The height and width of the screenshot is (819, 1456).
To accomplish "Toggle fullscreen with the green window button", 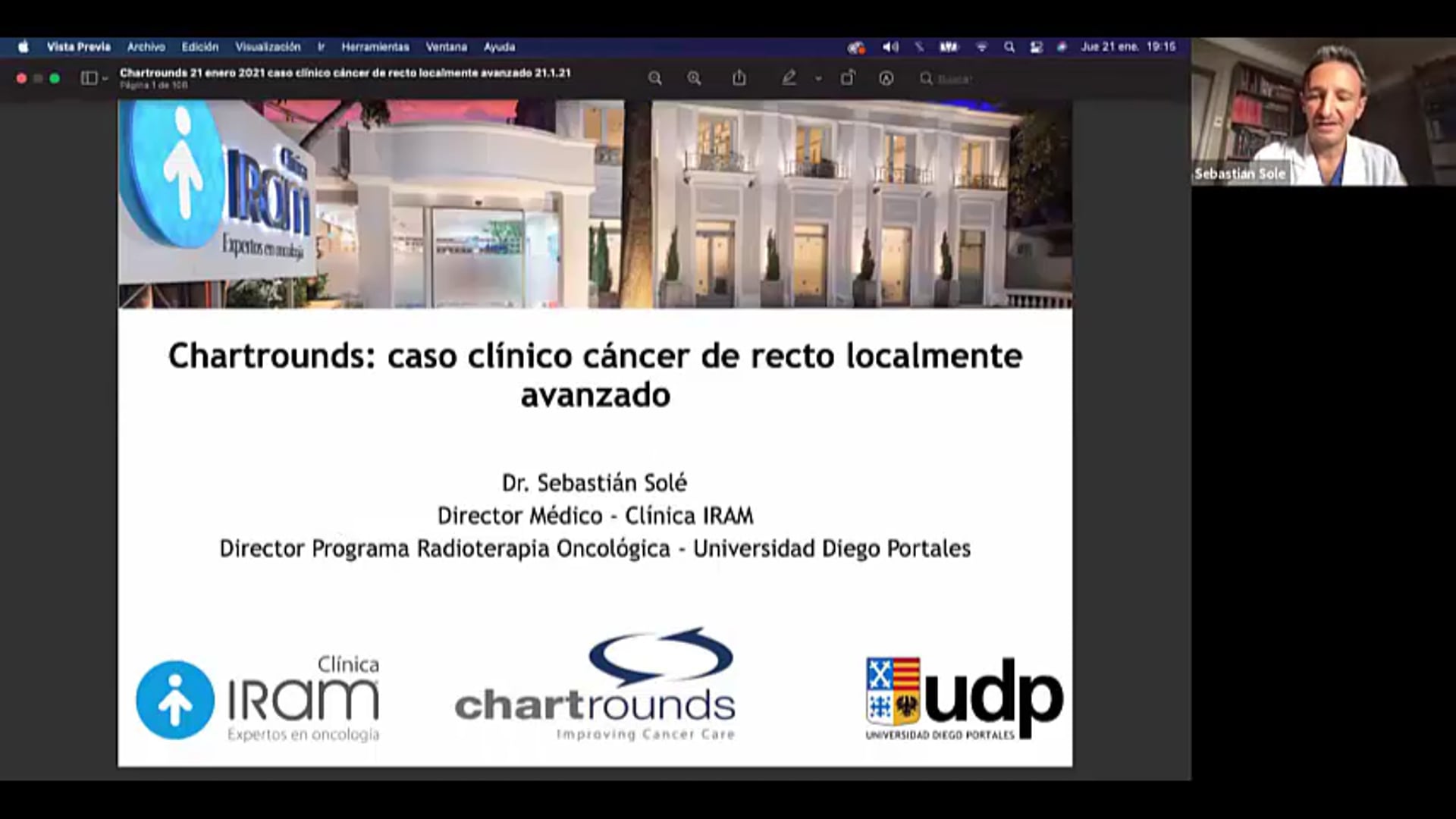I will 54,77.
